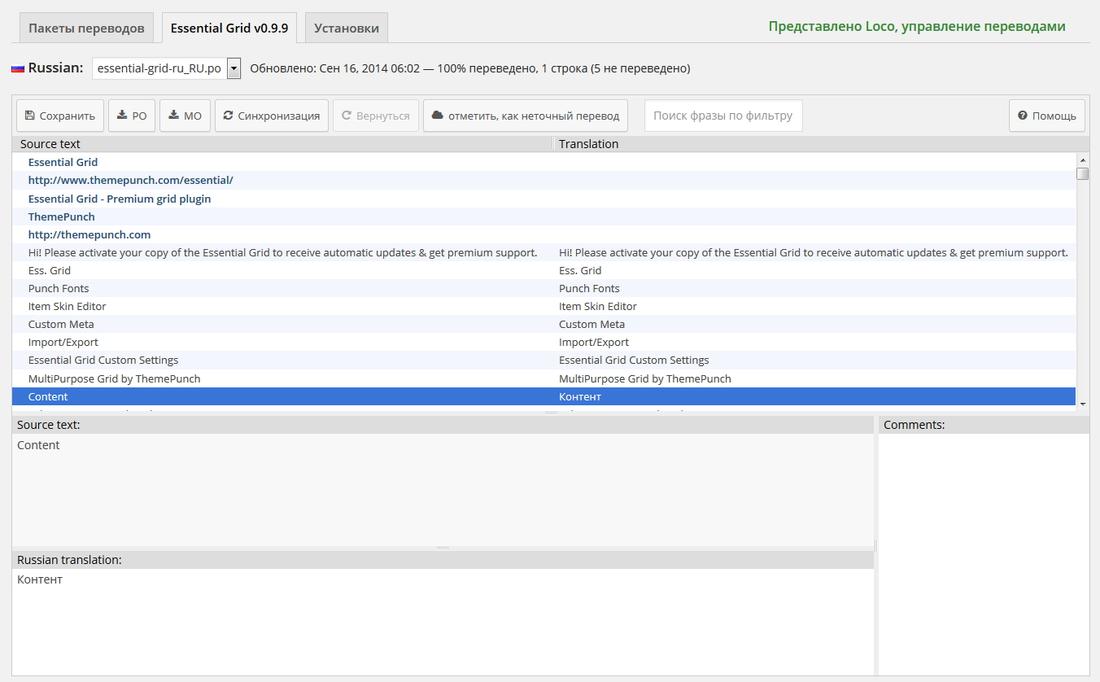Click into the Russian translation text area
The height and width of the screenshot is (682, 1100).
click(442, 620)
